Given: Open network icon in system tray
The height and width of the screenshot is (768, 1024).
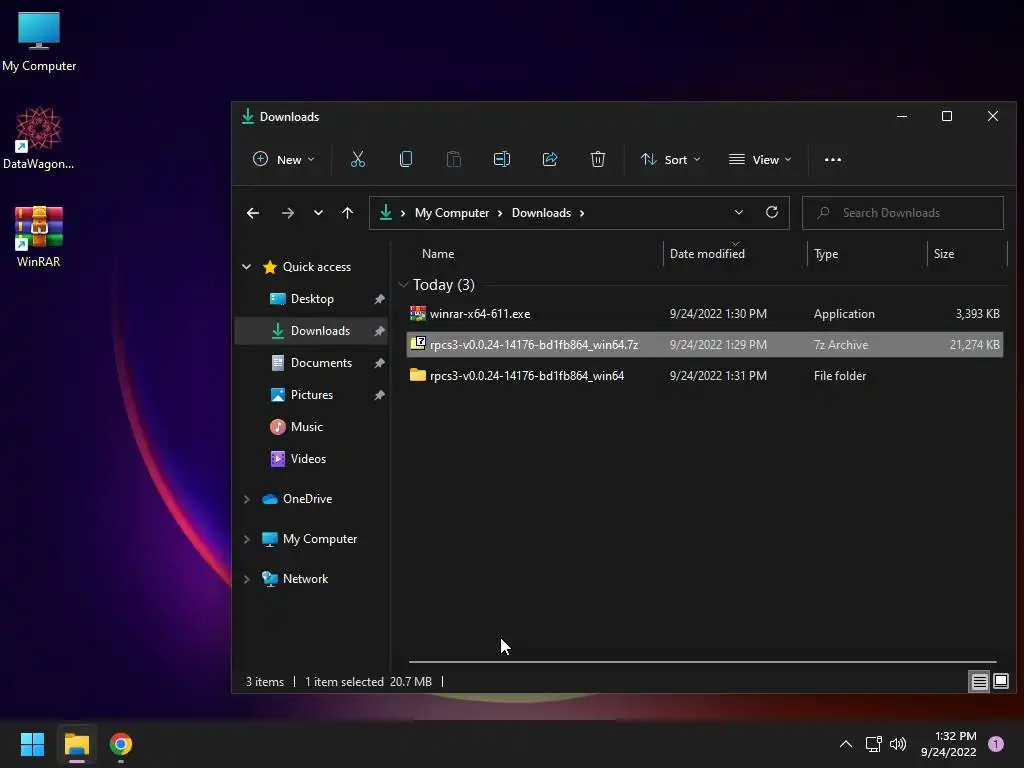Looking at the screenshot, I should pos(873,744).
